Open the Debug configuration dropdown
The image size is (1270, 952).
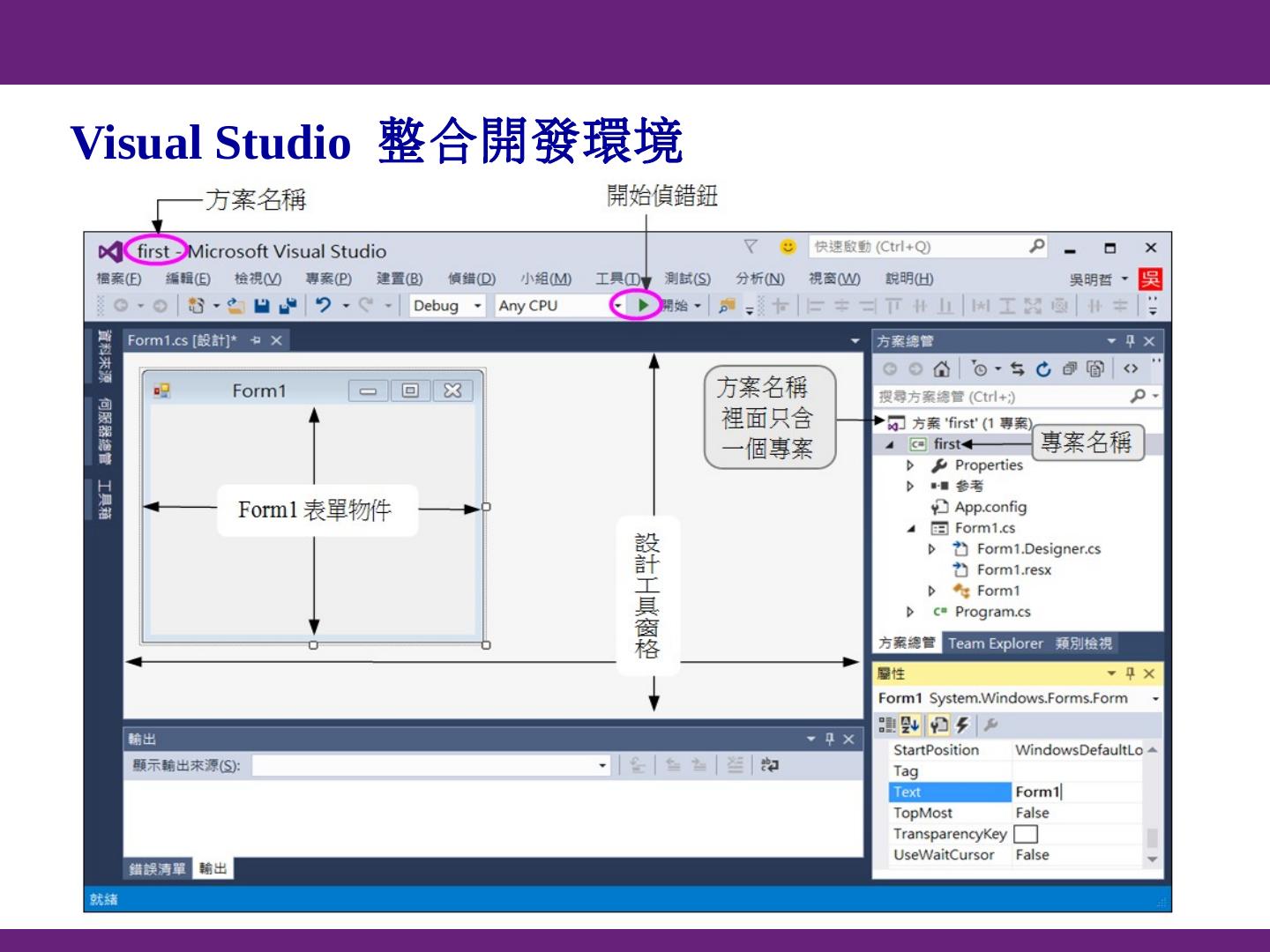pyautogui.click(x=448, y=306)
